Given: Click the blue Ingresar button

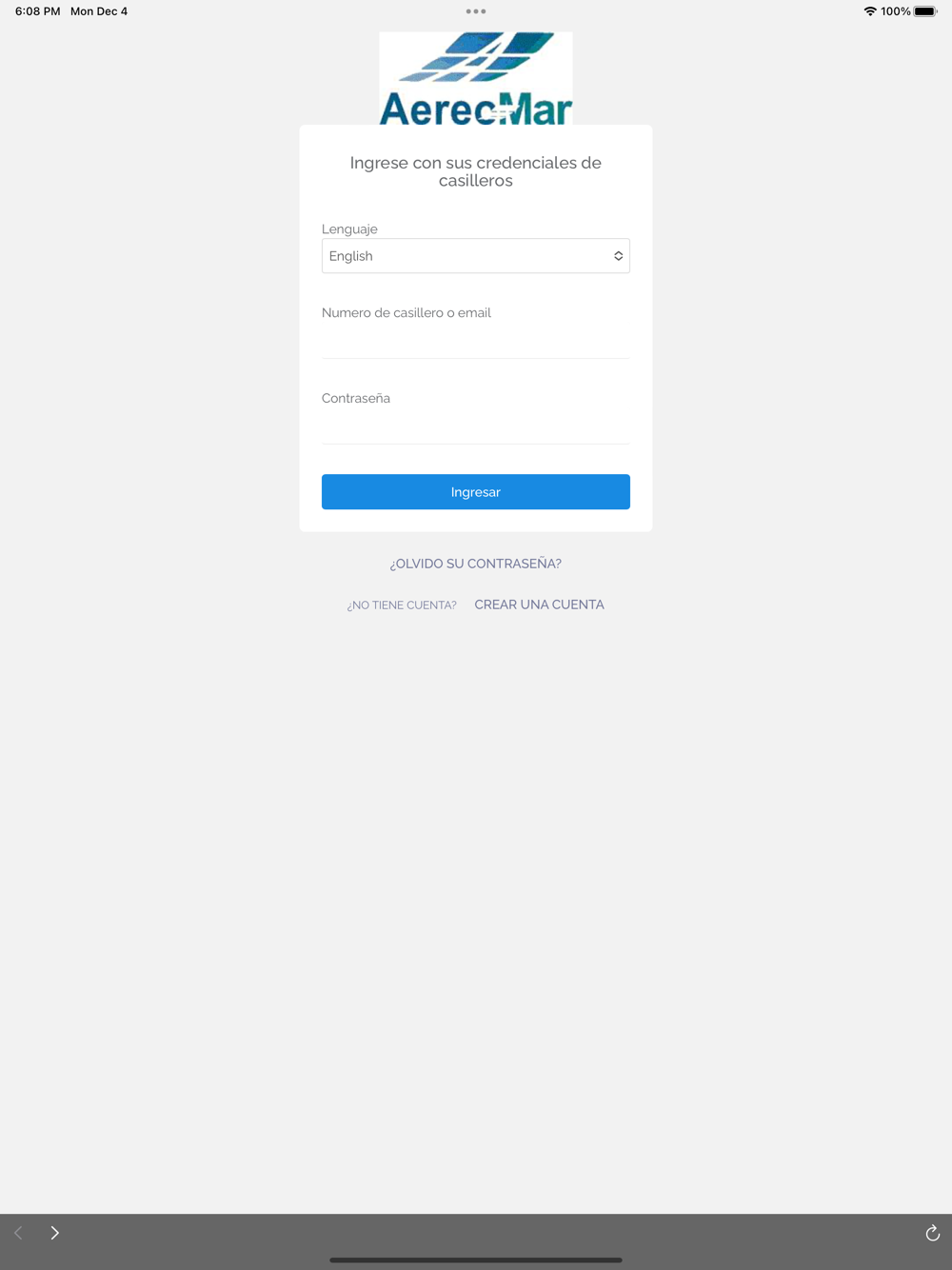Looking at the screenshot, I should point(476,492).
